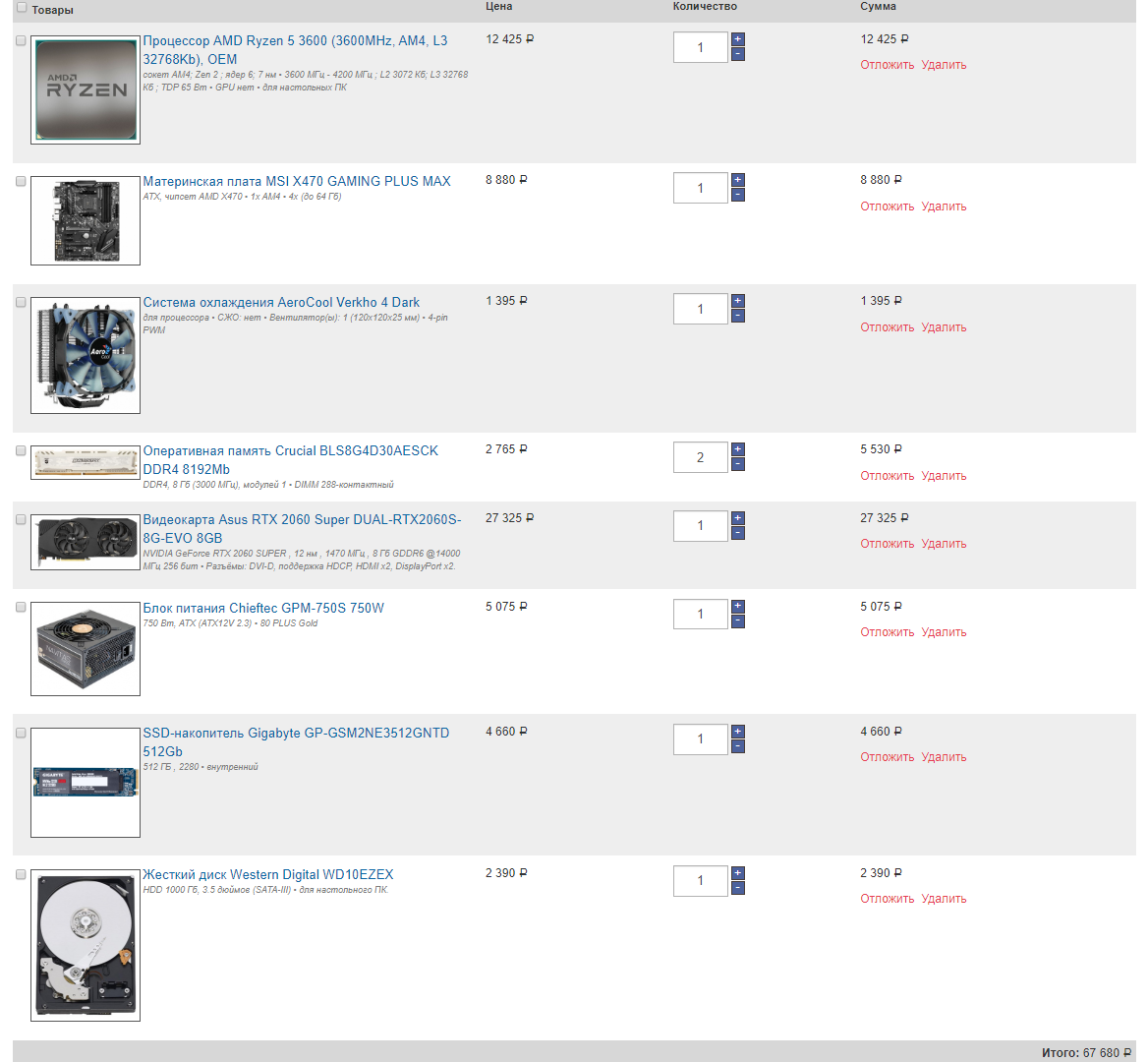Open Видеокарта Asus RTX 2060 Super link
Viewport: 1148px width, 1062px height.
[302, 529]
